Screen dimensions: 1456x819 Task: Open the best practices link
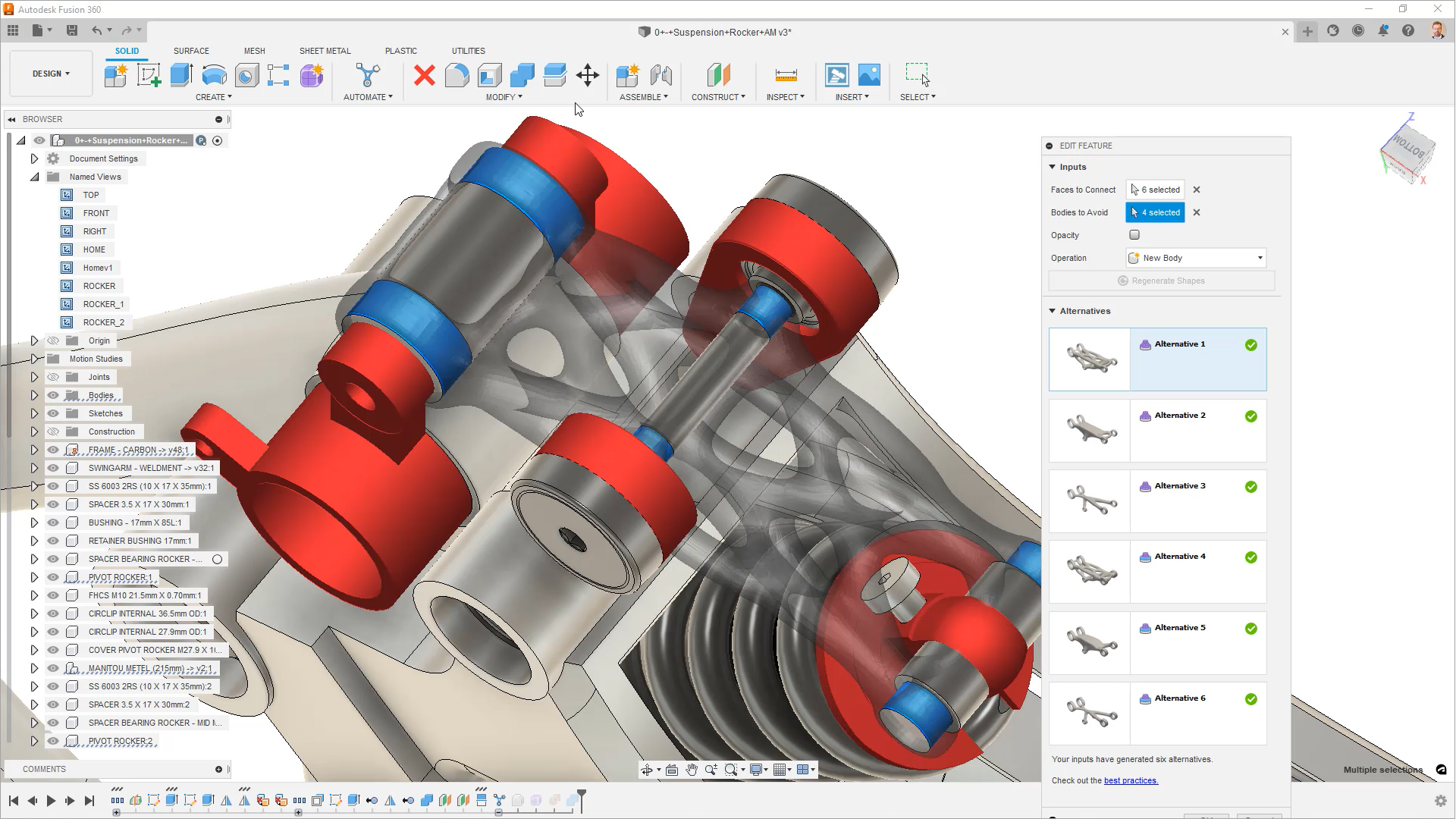point(1131,780)
